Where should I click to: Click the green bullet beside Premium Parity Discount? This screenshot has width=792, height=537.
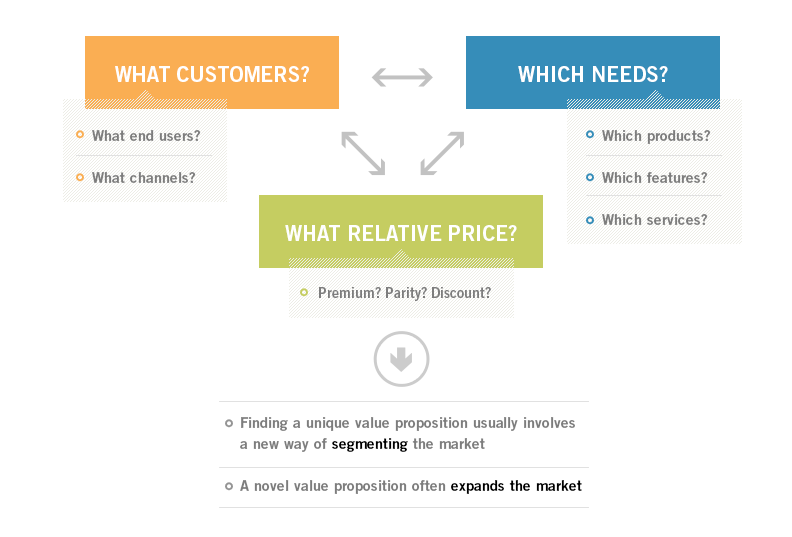[x=304, y=292]
